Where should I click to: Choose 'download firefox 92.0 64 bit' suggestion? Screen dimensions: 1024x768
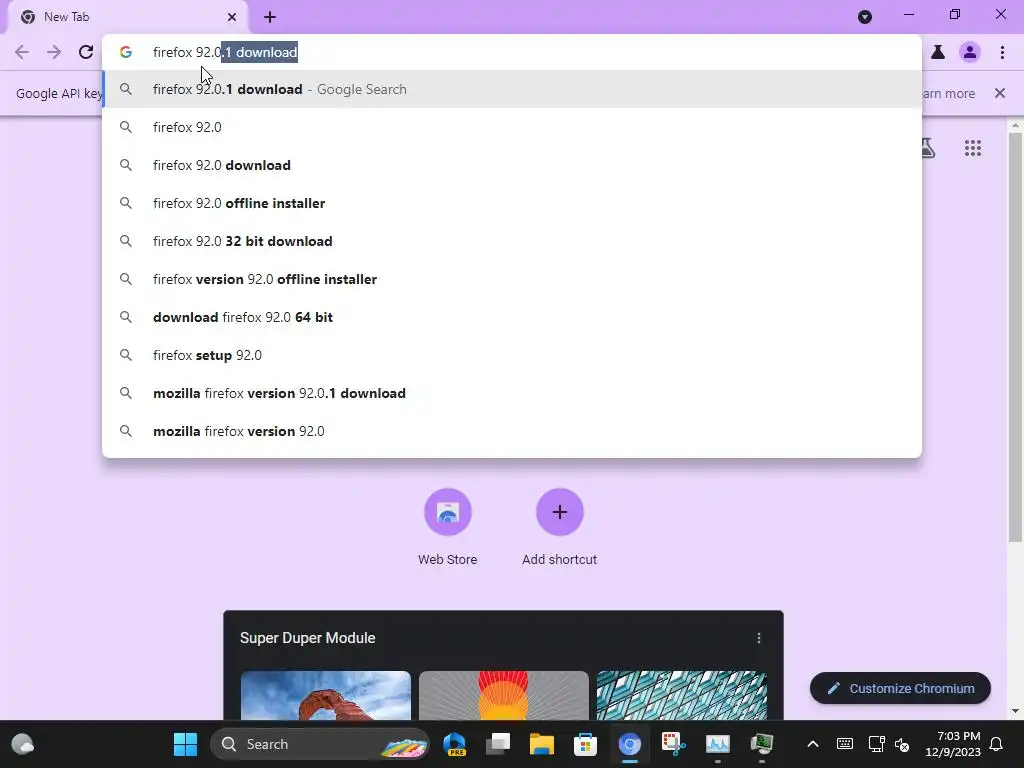tap(512, 317)
